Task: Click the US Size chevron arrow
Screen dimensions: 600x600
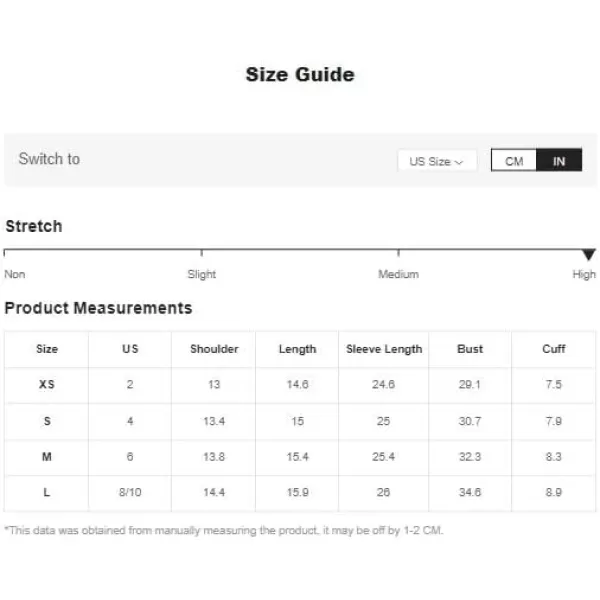Action: 459,162
